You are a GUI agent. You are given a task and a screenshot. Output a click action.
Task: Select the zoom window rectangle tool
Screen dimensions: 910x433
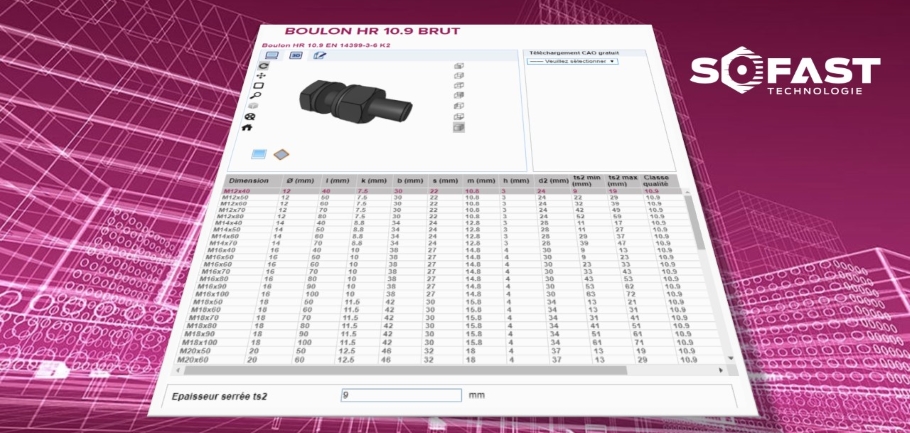(x=259, y=85)
